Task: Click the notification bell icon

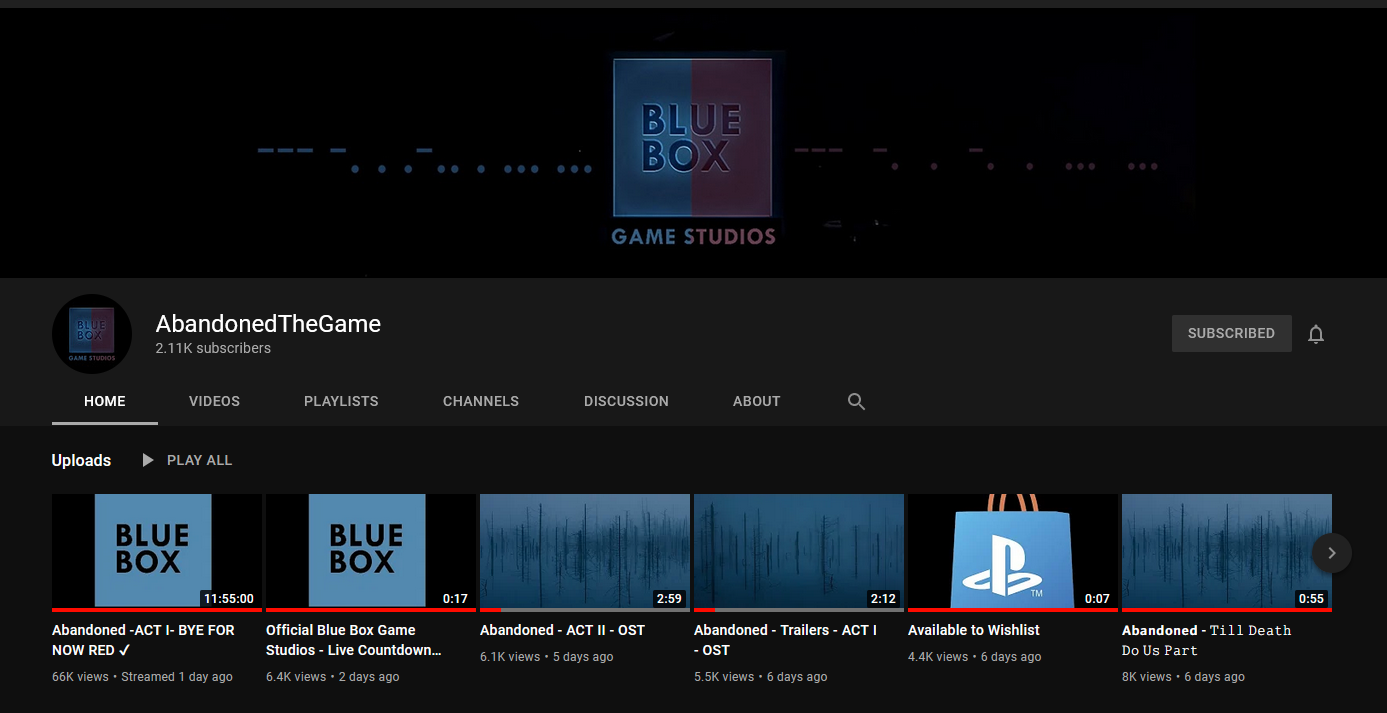Action: pos(1316,334)
